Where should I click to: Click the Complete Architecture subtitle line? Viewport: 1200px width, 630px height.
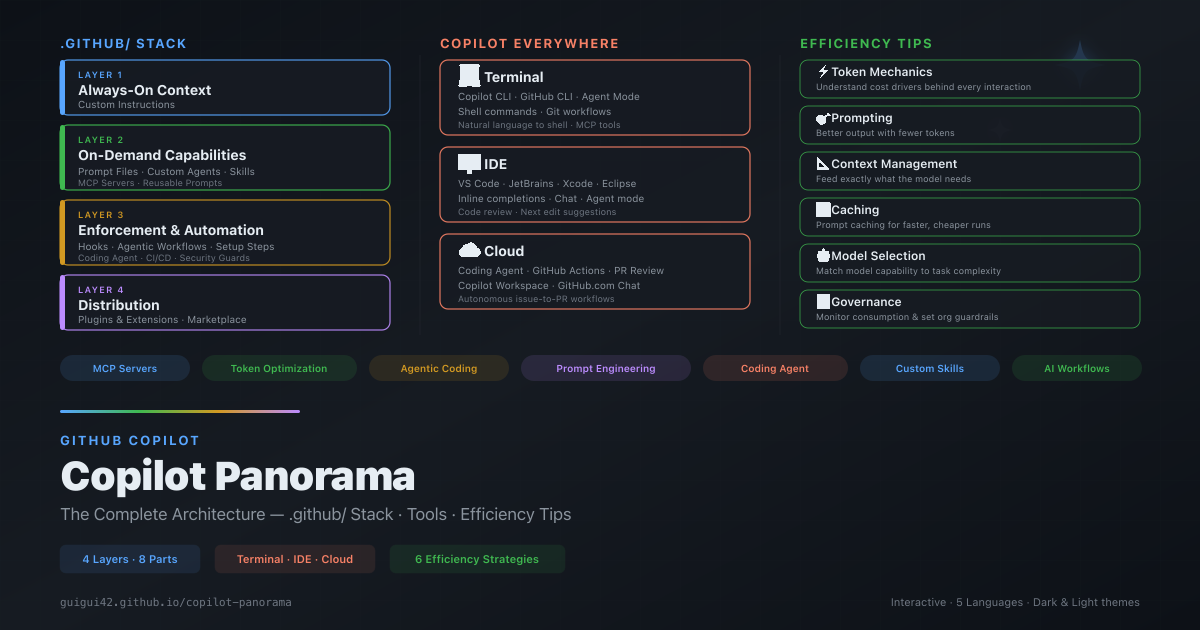316,514
